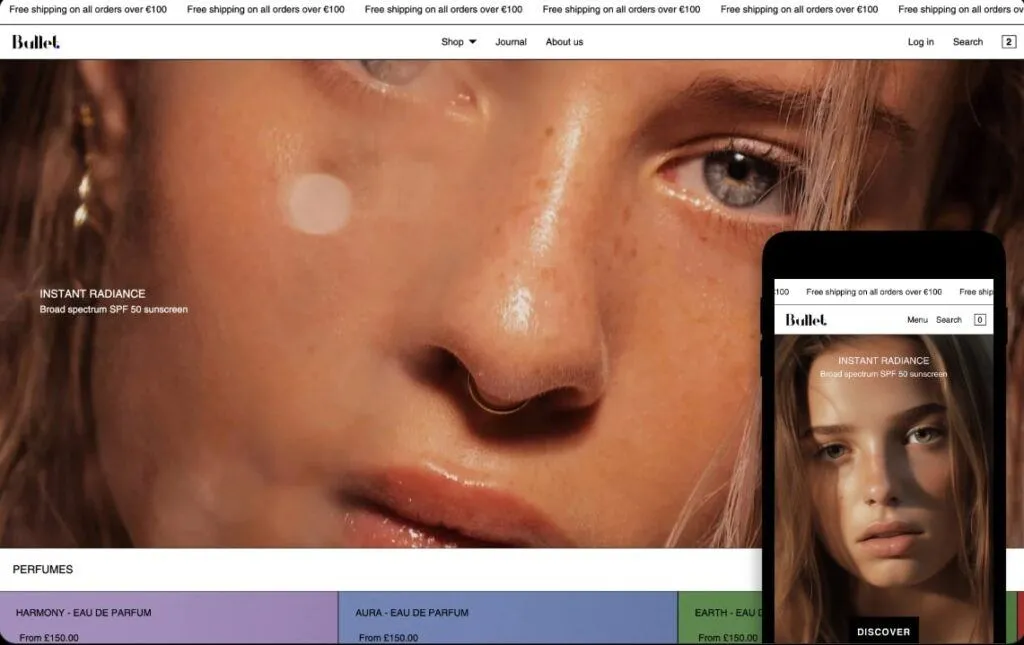Image resolution: width=1024 pixels, height=645 pixels.
Task: Tap Search in the mobile preview
Action: pyautogui.click(x=949, y=320)
